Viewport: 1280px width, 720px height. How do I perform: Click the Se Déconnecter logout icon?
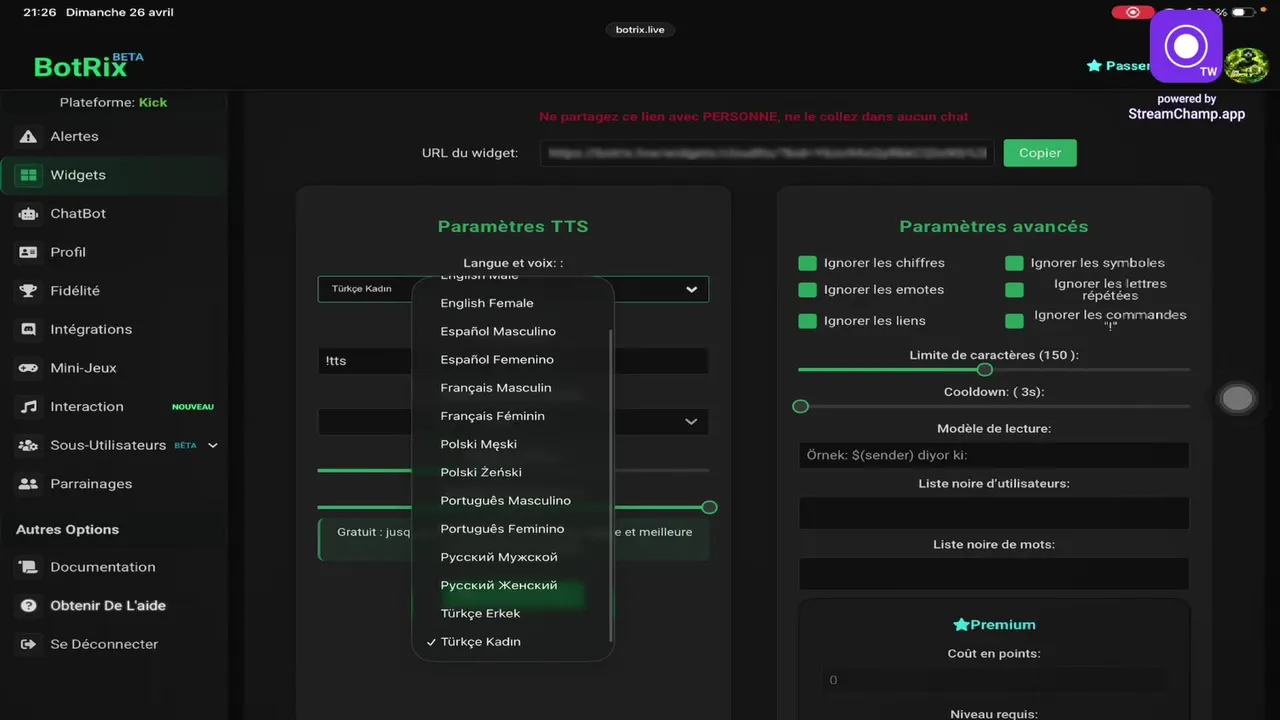pos(29,644)
